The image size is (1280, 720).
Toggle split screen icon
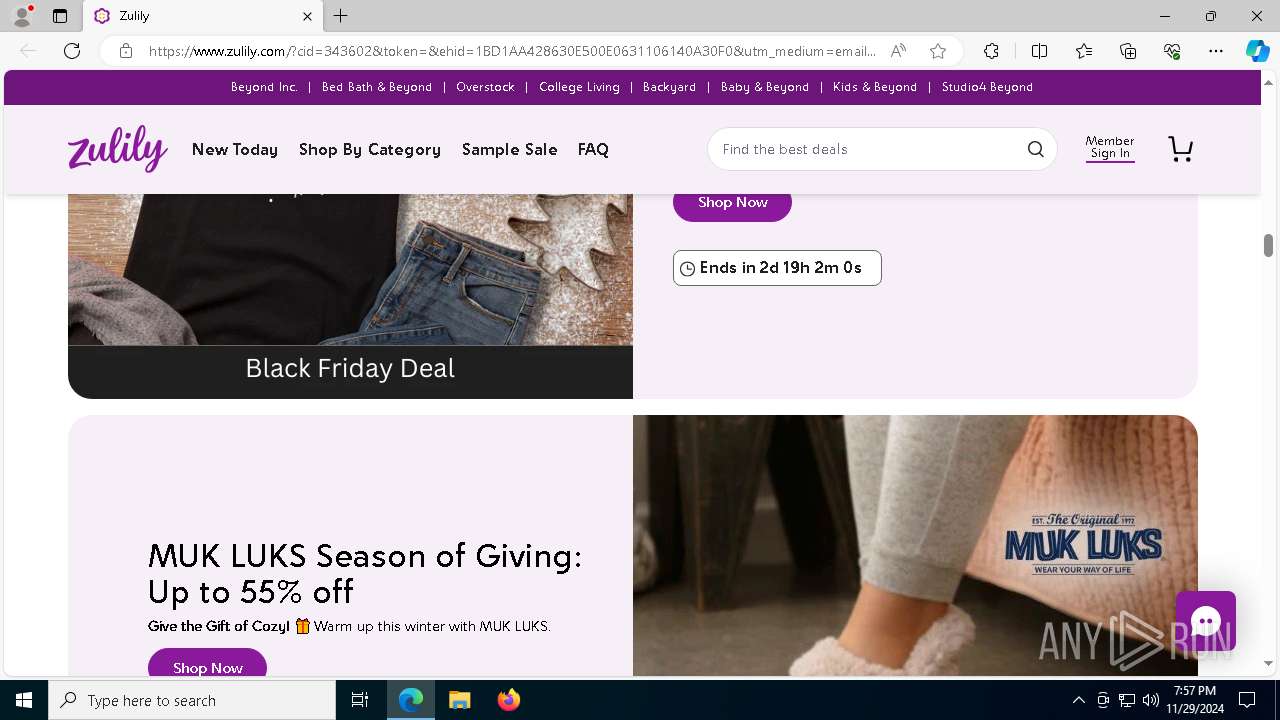tap(1039, 51)
